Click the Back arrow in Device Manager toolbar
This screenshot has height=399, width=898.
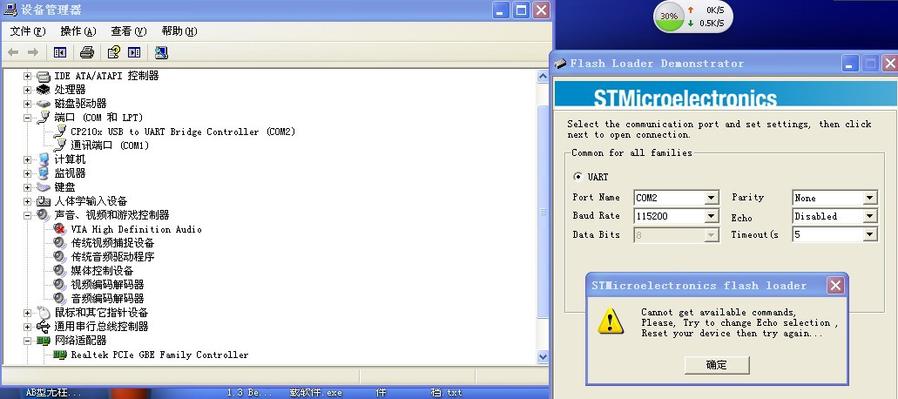[13, 53]
